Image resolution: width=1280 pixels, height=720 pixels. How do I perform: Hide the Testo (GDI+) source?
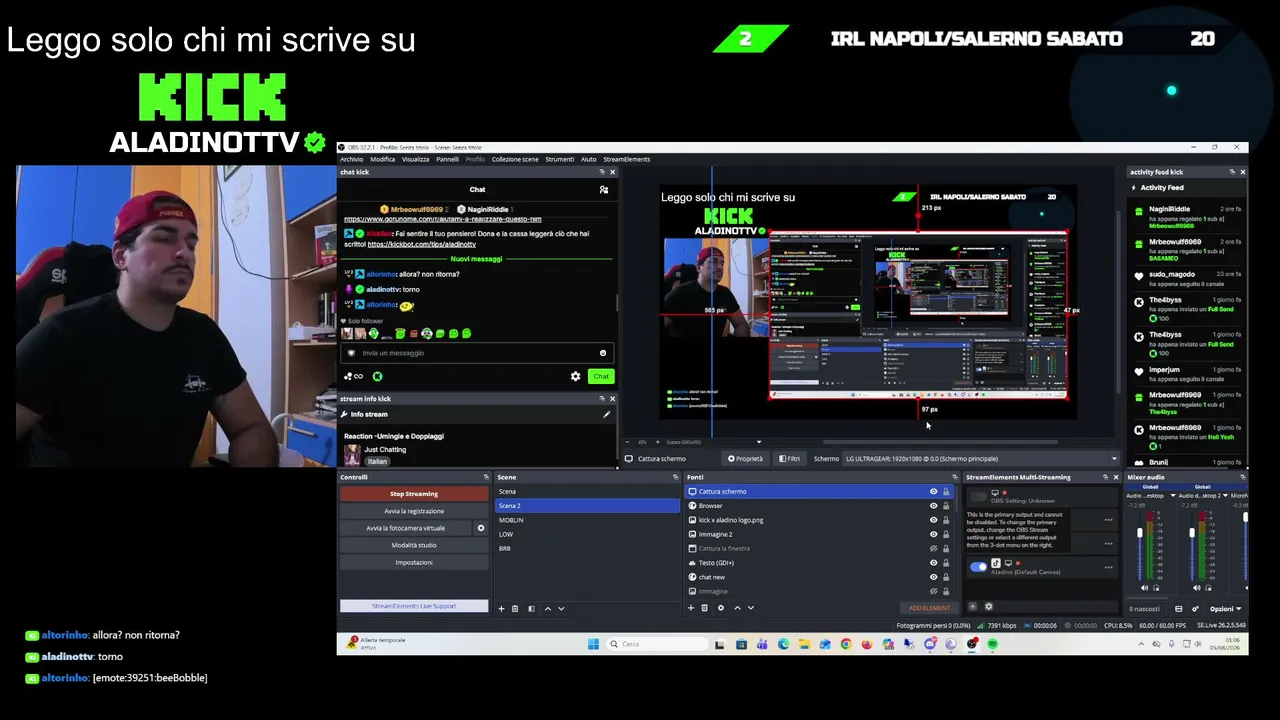tap(933, 563)
